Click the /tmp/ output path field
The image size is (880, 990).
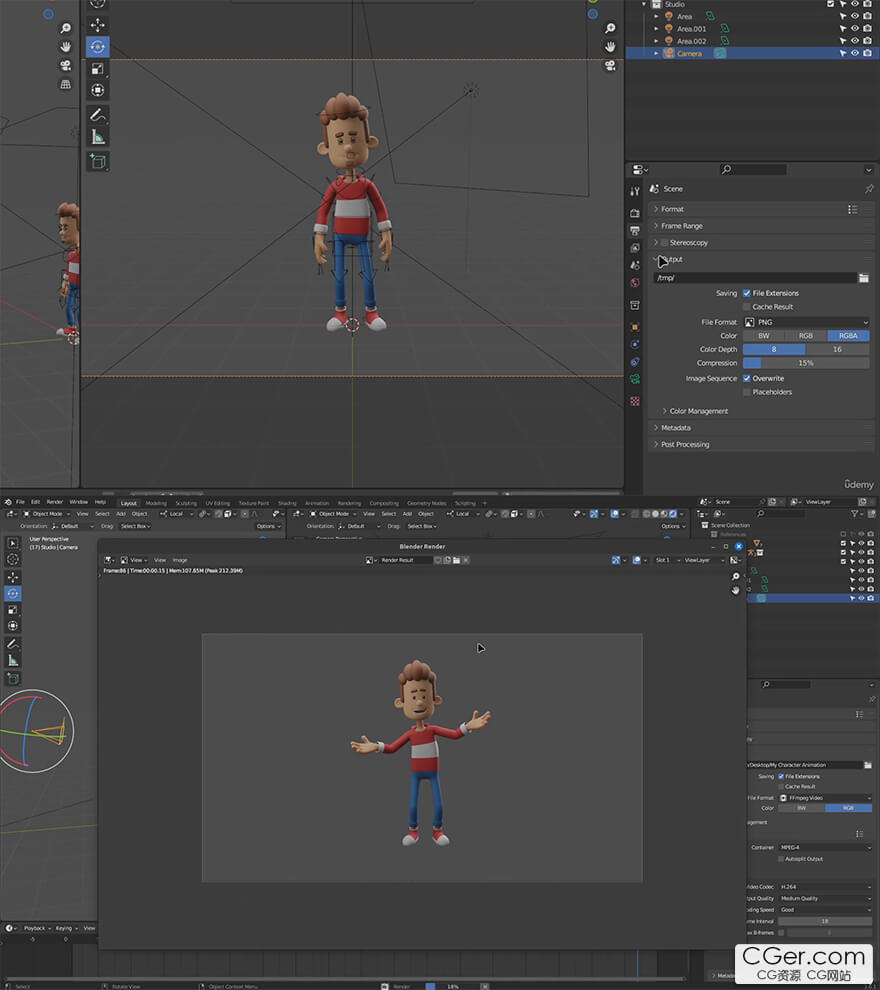[755, 278]
